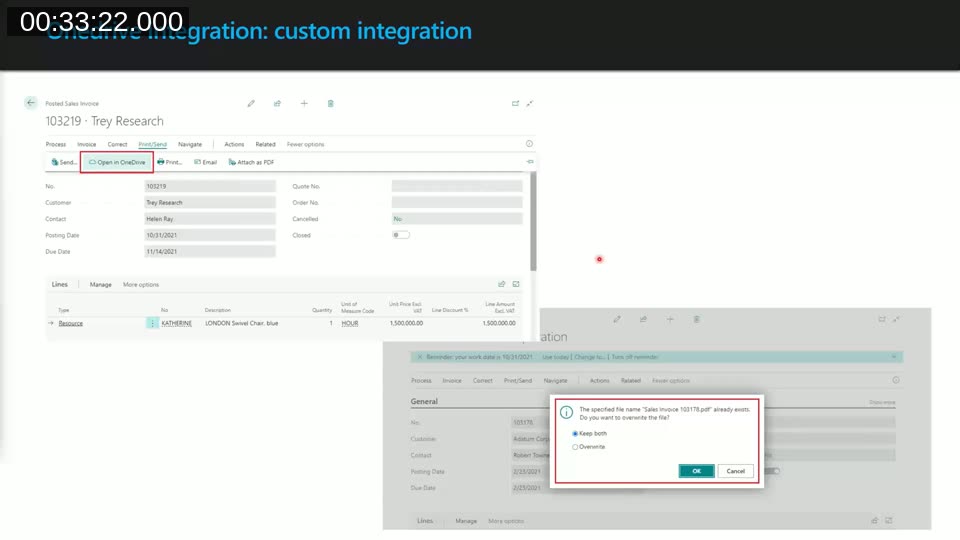Click the No. field showing 103219
Viewport: 960px width, 540px height.
tap(210, 186)
